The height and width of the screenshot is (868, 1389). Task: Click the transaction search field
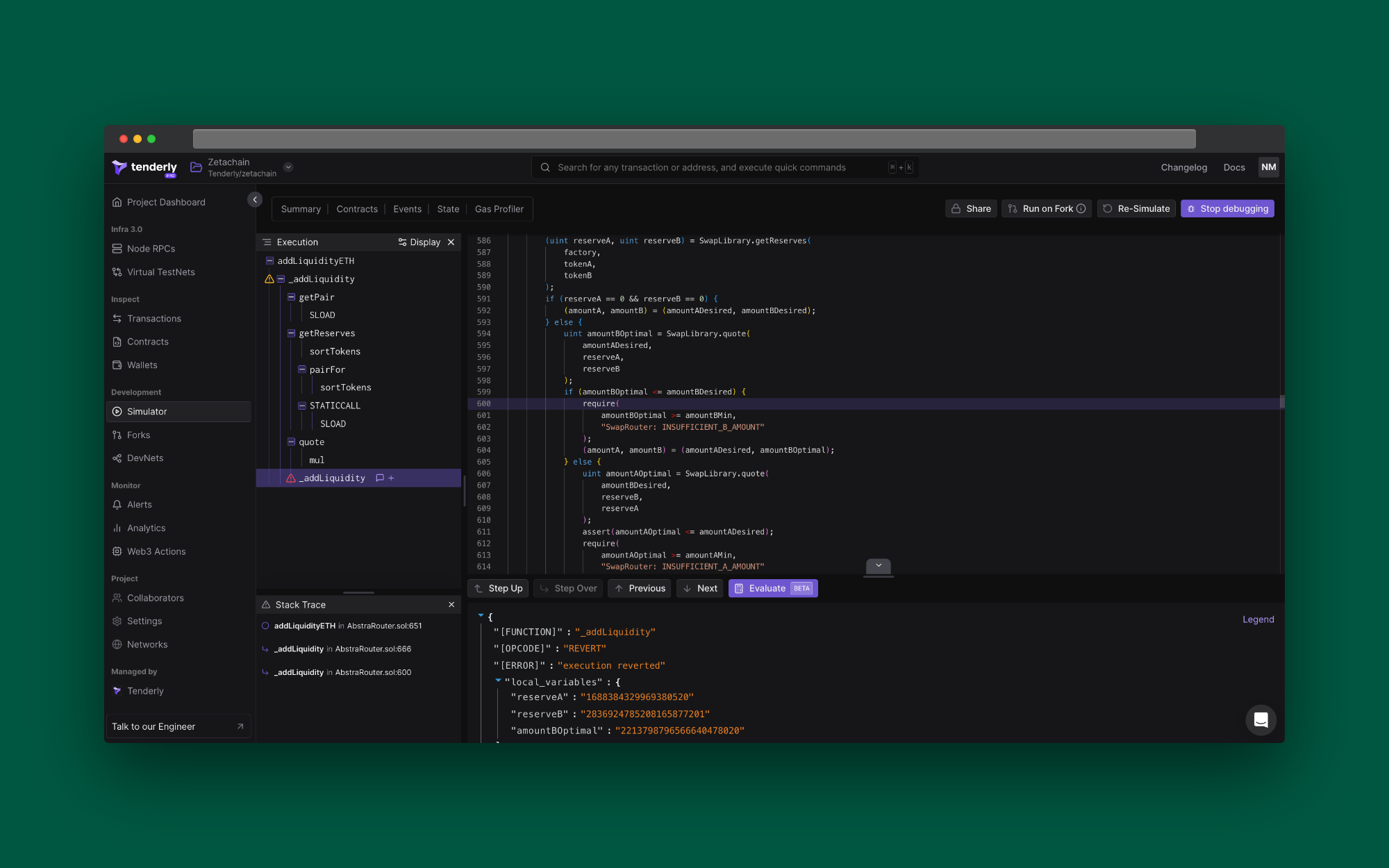[x=701, y=167]
